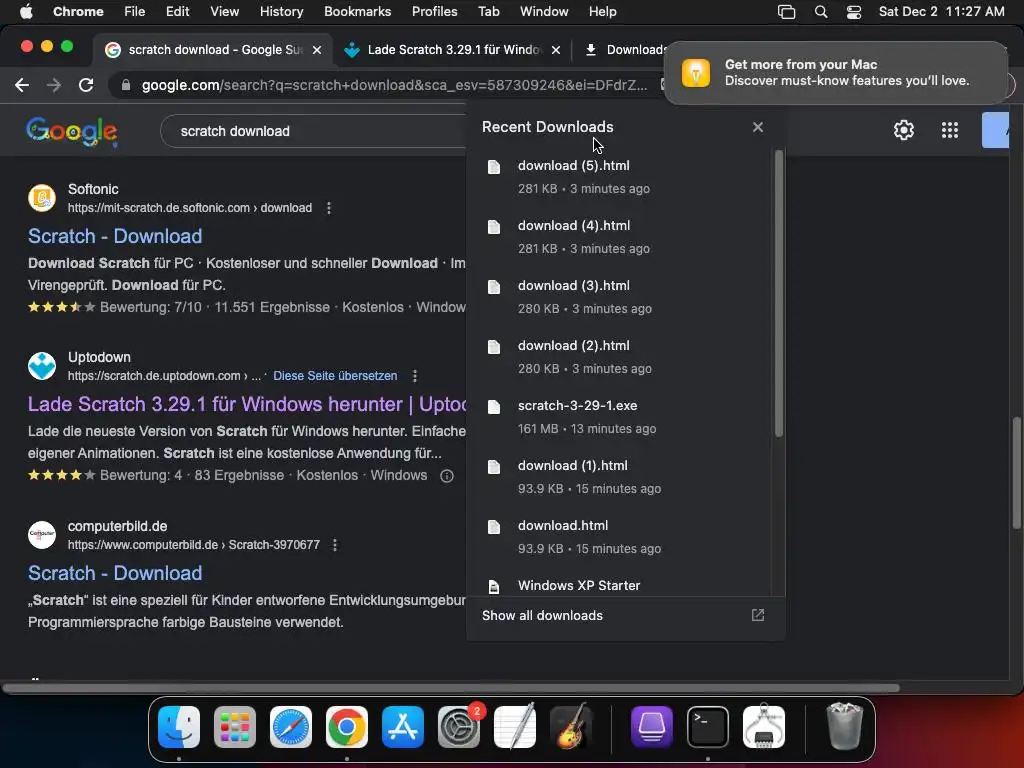Open the History menu
The image size is (1024, 768).
coord(281,12)
